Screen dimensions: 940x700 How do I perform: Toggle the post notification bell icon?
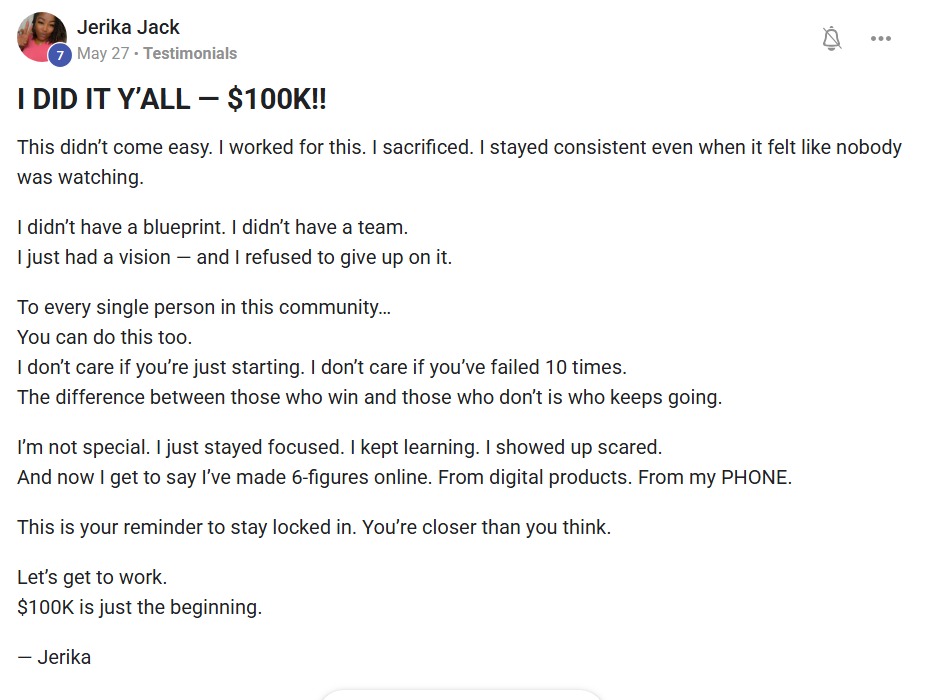pyautogui.click(x=831, y=39)
